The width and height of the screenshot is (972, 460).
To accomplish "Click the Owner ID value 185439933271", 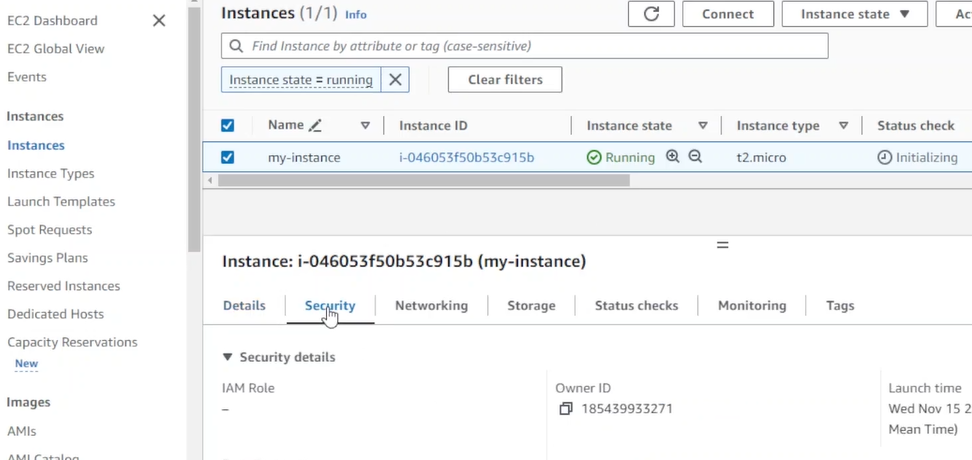I will tap(627, 409).
